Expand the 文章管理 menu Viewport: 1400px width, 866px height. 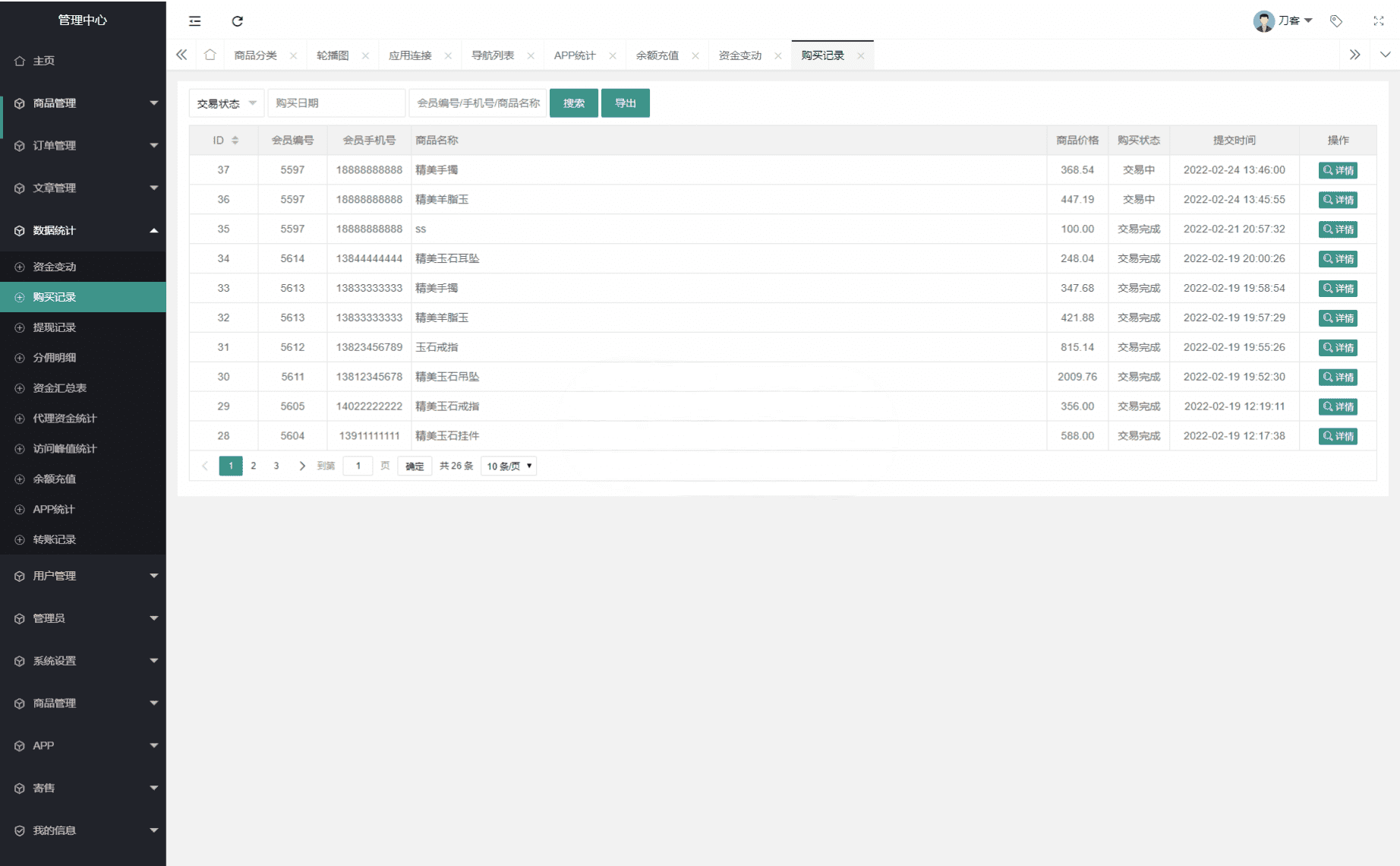83,188
